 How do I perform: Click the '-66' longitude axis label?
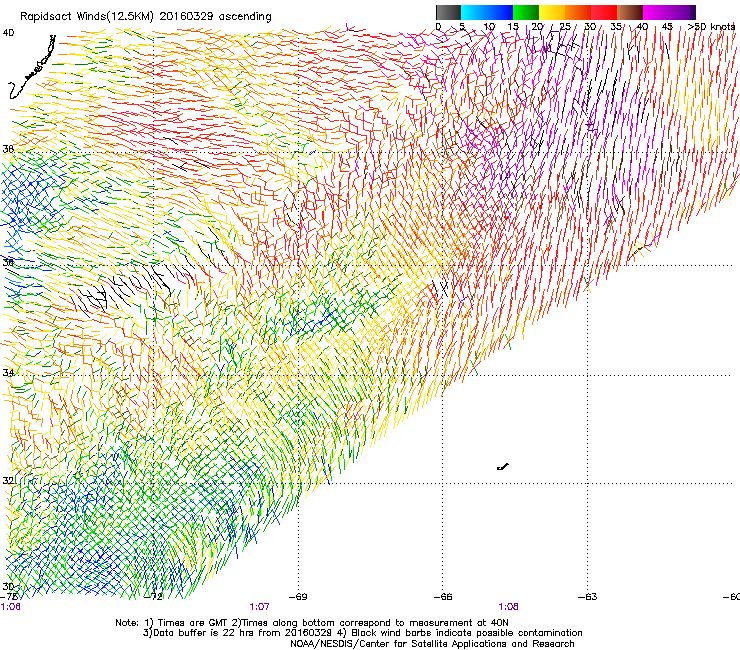tap(443, 597)
